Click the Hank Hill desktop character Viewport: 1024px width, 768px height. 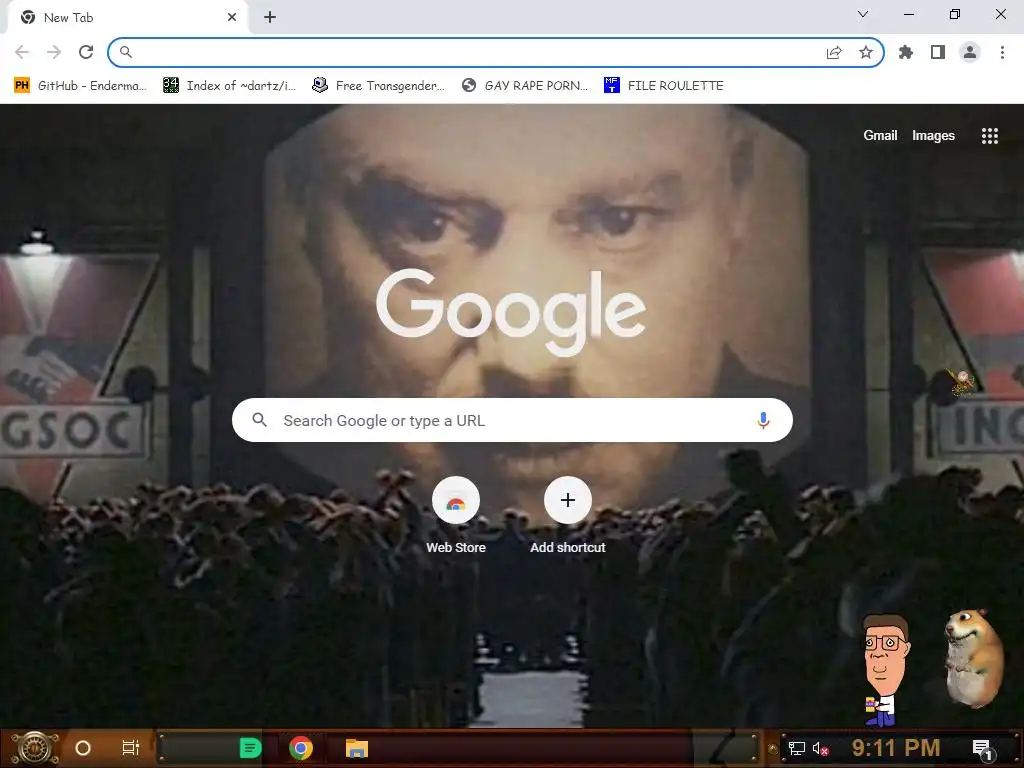tap(886, 670)
